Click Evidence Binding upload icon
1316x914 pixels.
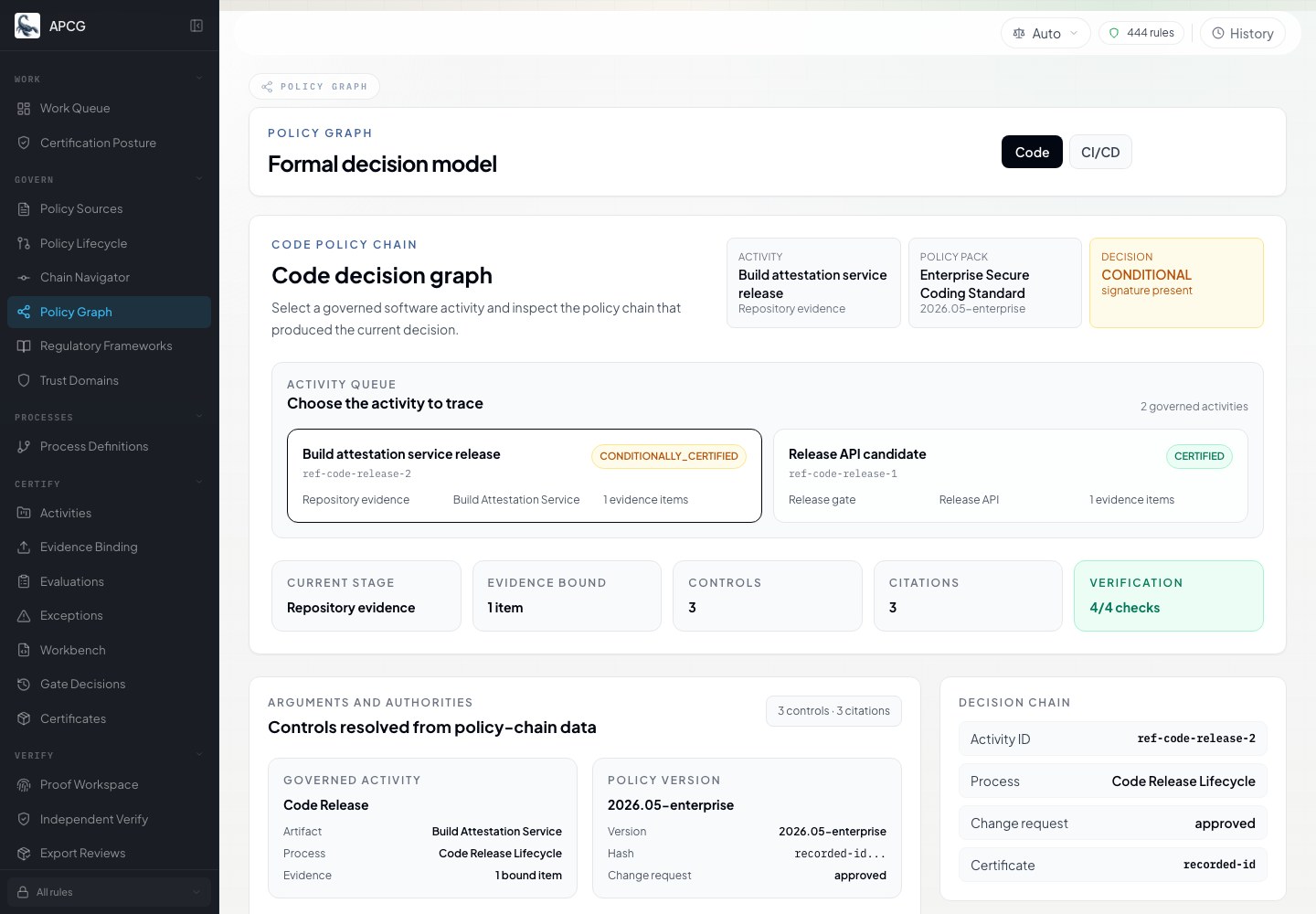(24, 547)
